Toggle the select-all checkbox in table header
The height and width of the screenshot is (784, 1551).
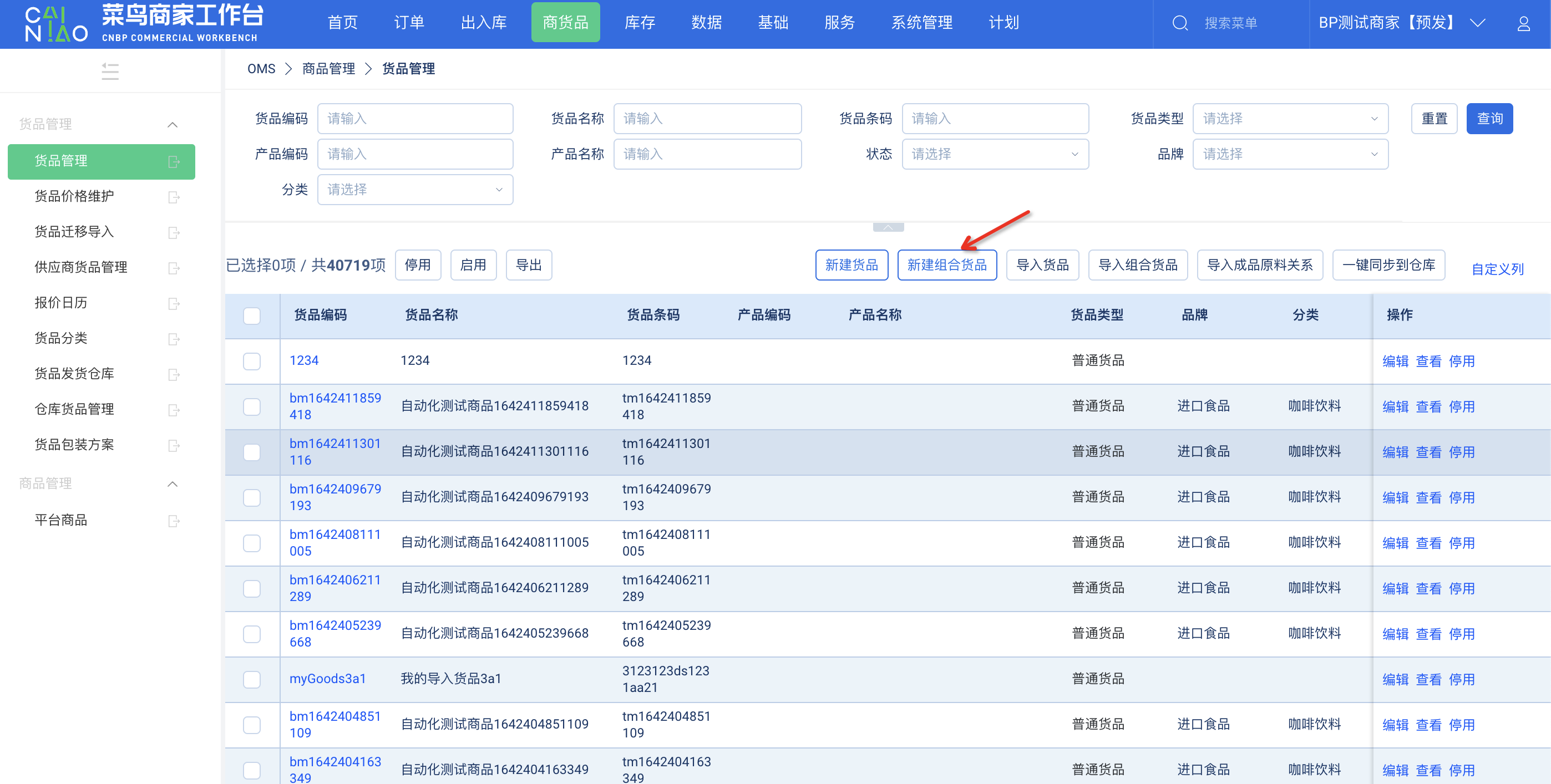(x=252, y=316)
